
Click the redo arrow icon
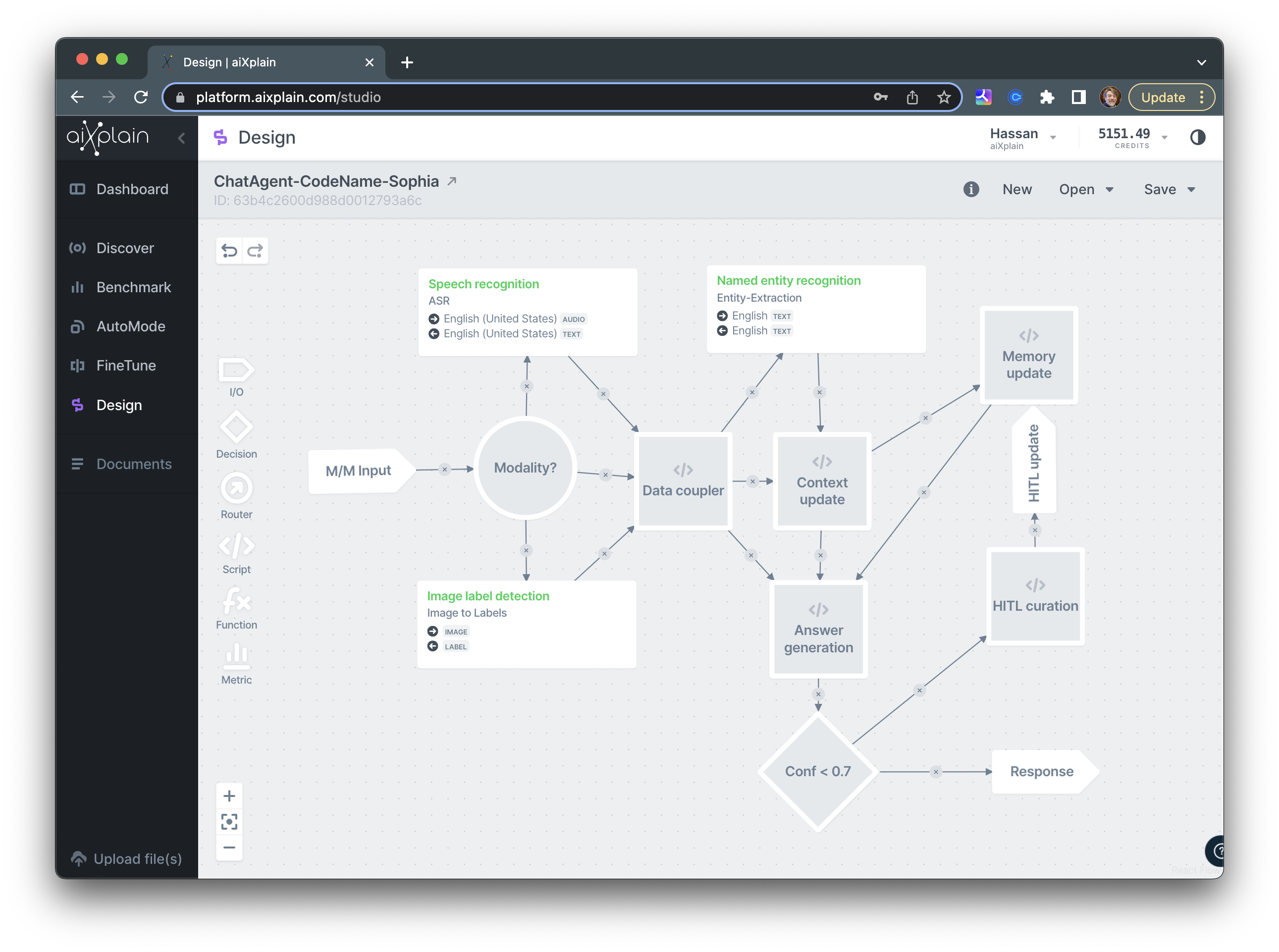pyautogui.click(x=255, y=251)
